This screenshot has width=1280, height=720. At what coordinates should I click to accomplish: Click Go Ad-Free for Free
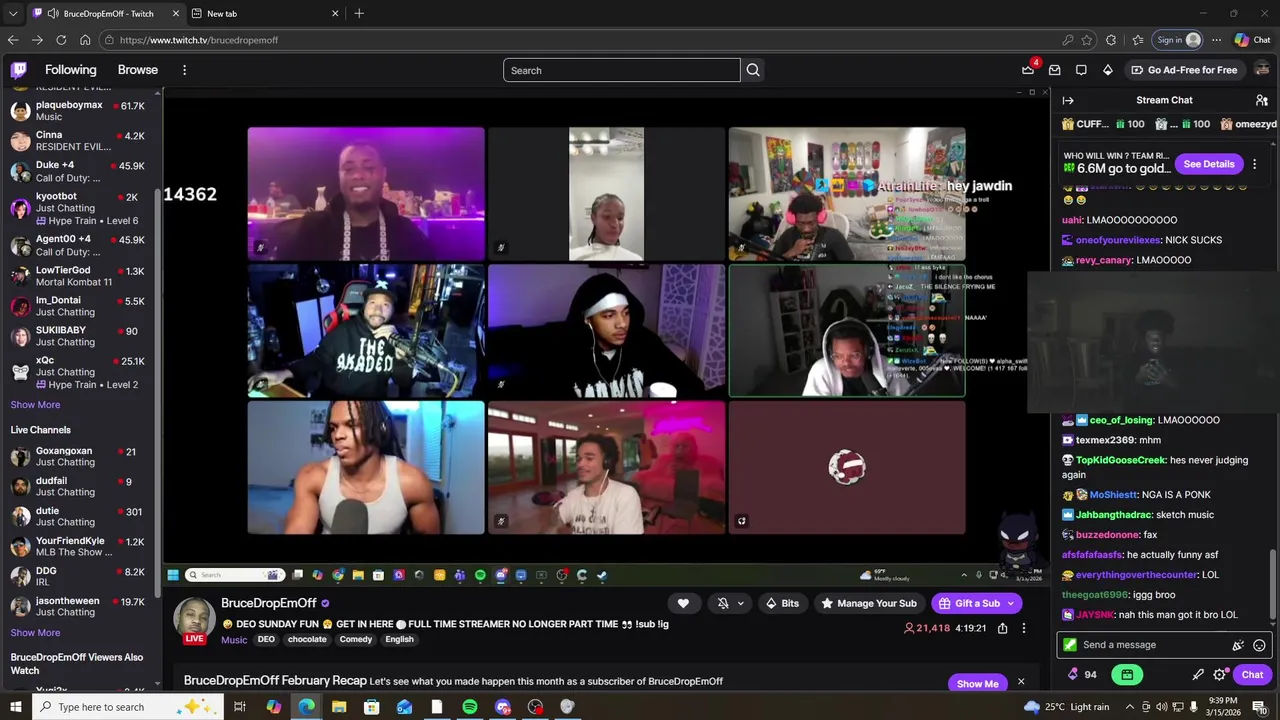[1184, 70]
